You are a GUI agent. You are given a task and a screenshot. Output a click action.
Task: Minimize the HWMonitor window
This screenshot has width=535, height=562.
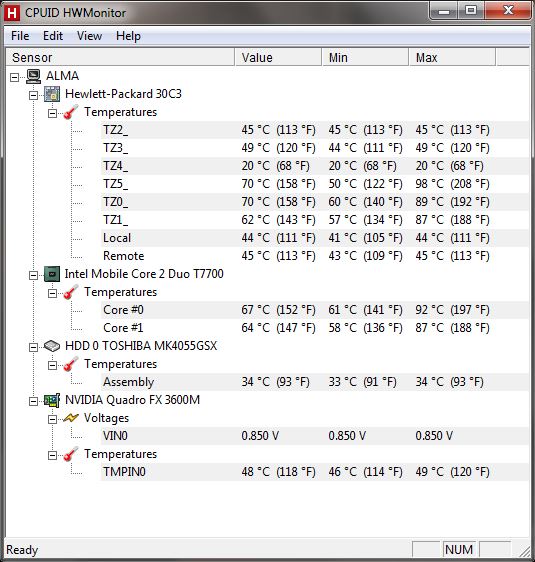(x=444, y=11)
